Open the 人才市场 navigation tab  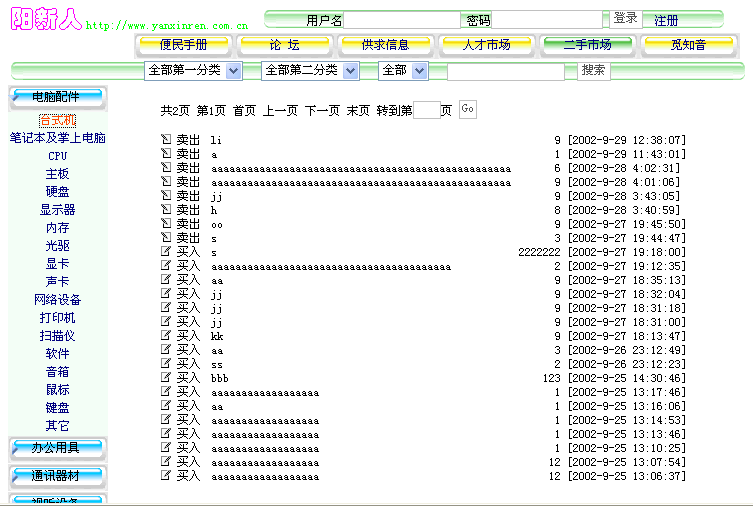pyautogui.click(x=486, y=45)
